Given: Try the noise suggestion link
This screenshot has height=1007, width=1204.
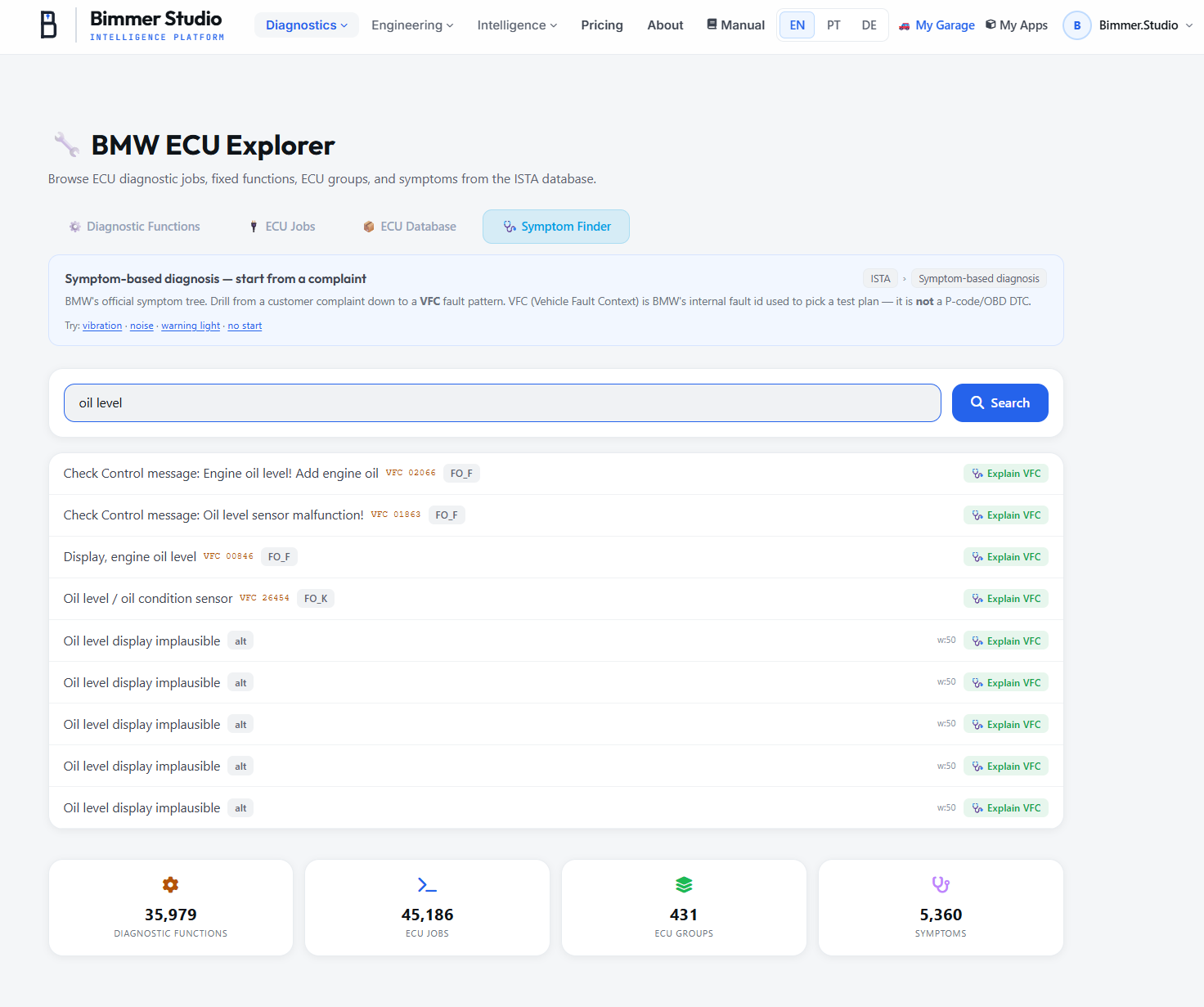Looking at the screenshot, I should (142, 326).
